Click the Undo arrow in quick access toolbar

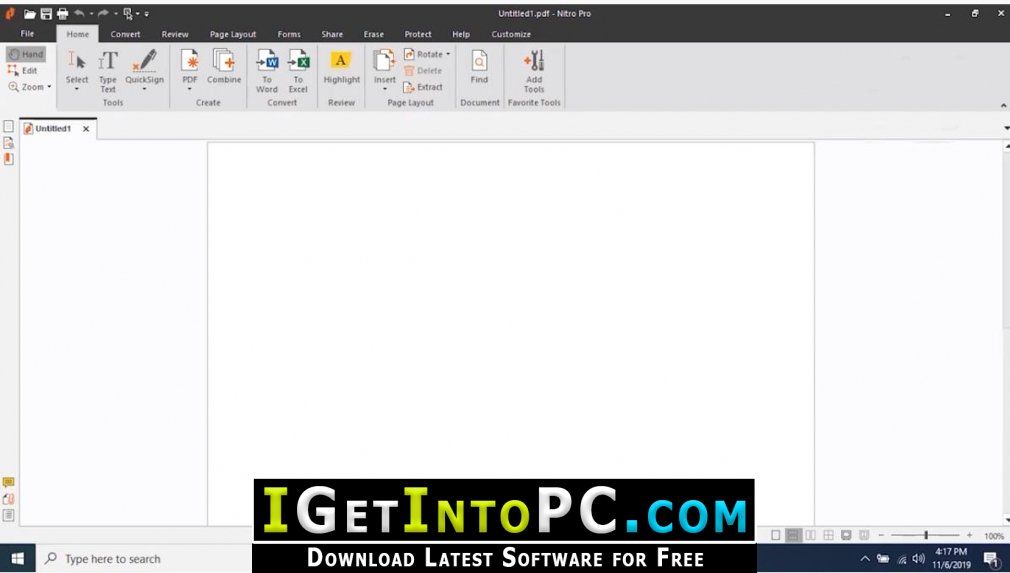tap(79, 13)
